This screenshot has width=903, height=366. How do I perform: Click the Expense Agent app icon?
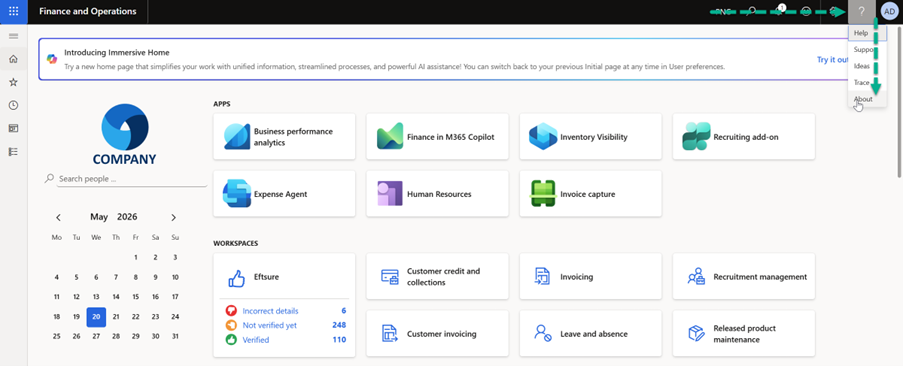(237, 194)
